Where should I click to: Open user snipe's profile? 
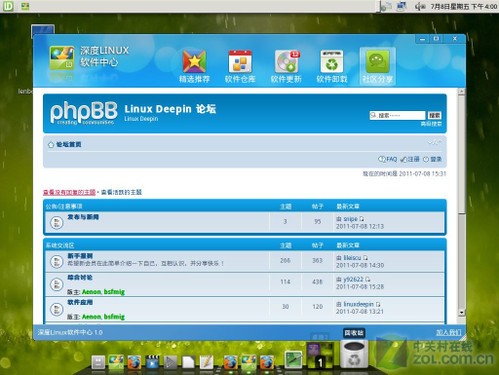tap(350, 219)
